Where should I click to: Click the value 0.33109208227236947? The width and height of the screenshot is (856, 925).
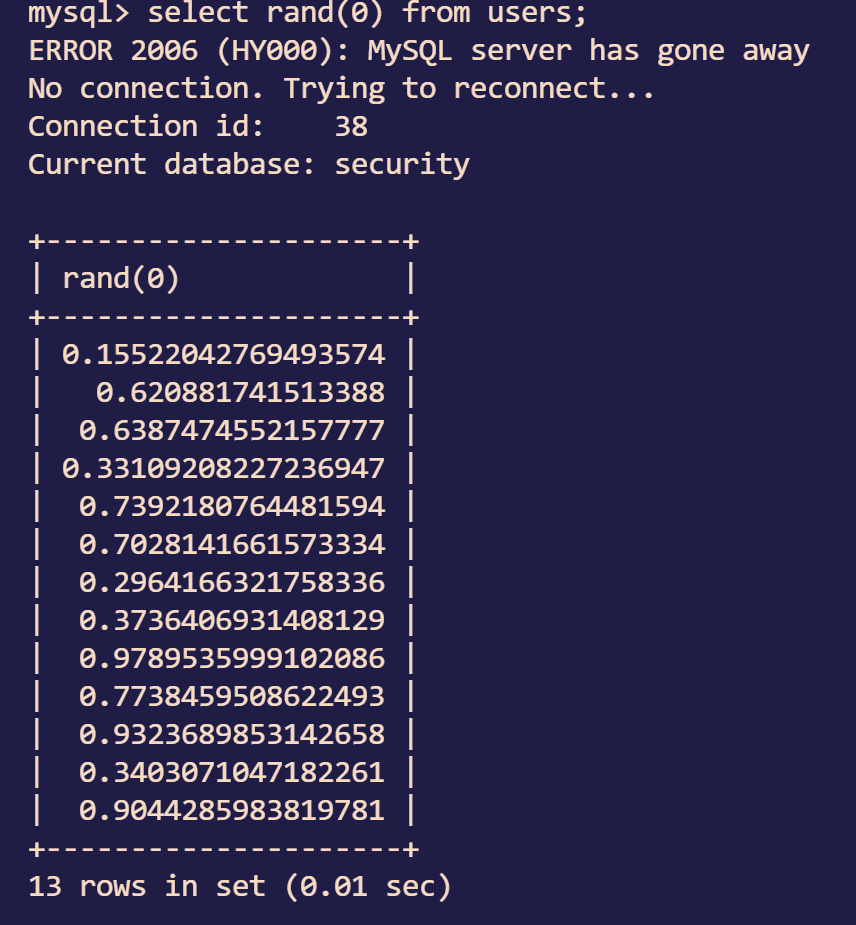point(223,469)
